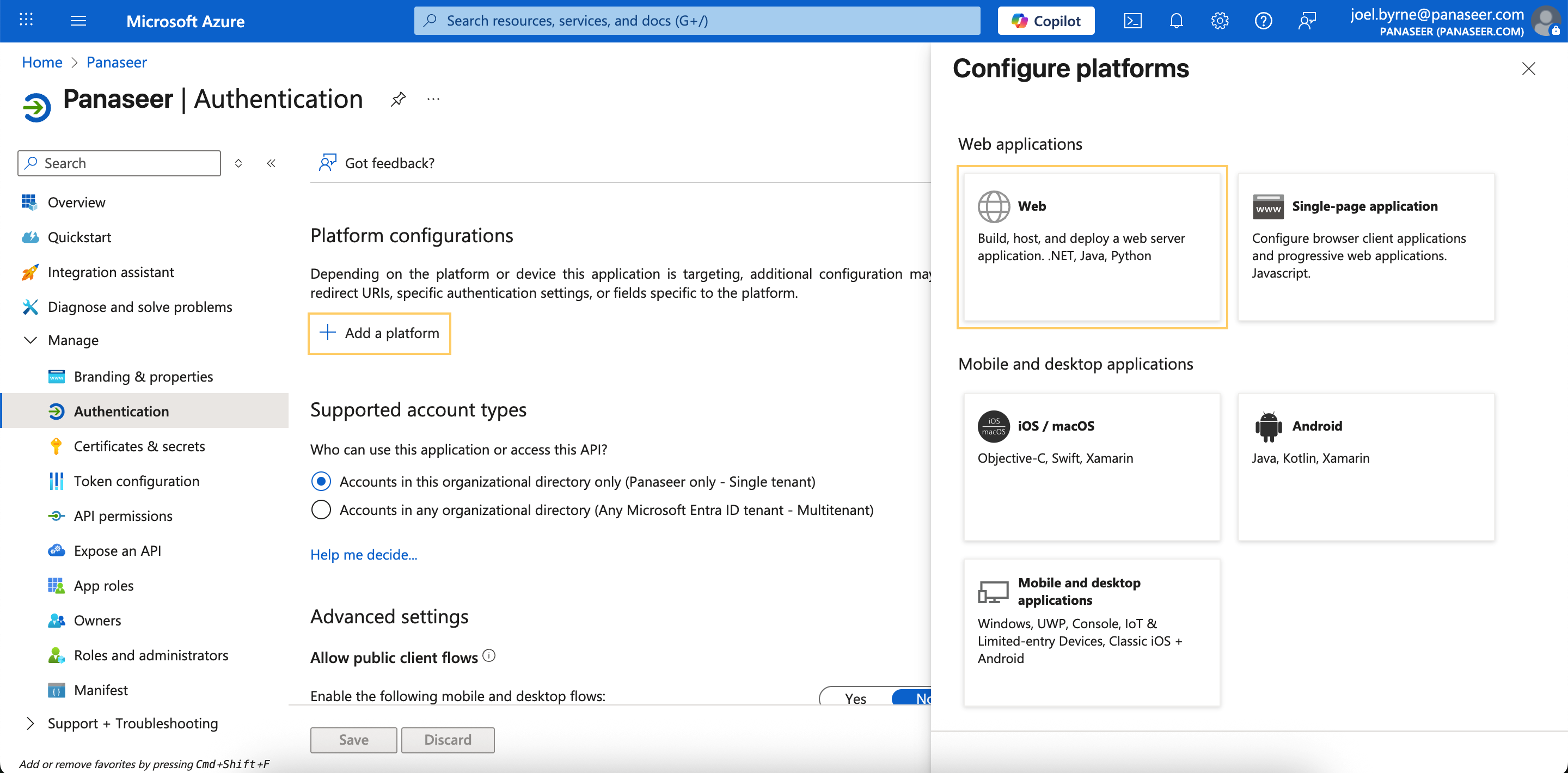Click the Token configuration icon
The width and height of the screenshot is (1568, 773).
tap(56, 481)
